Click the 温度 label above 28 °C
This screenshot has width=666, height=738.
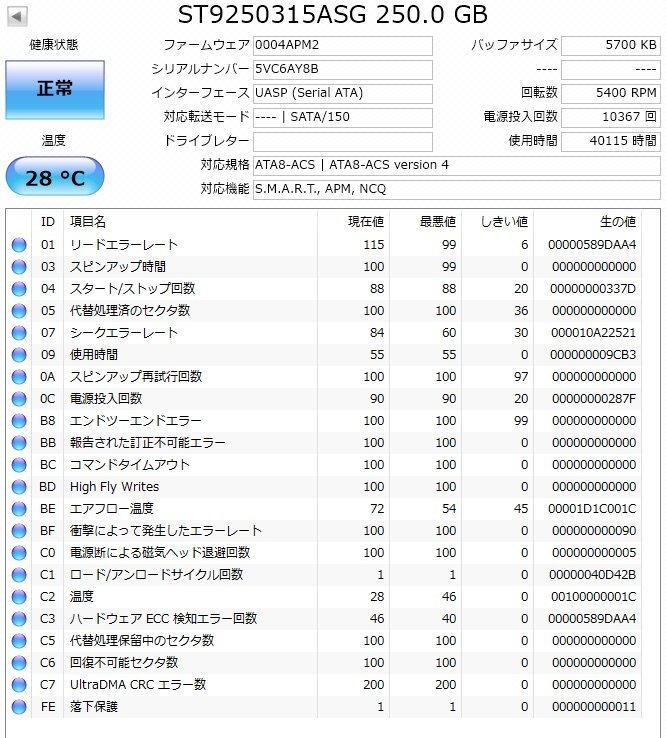54,141
